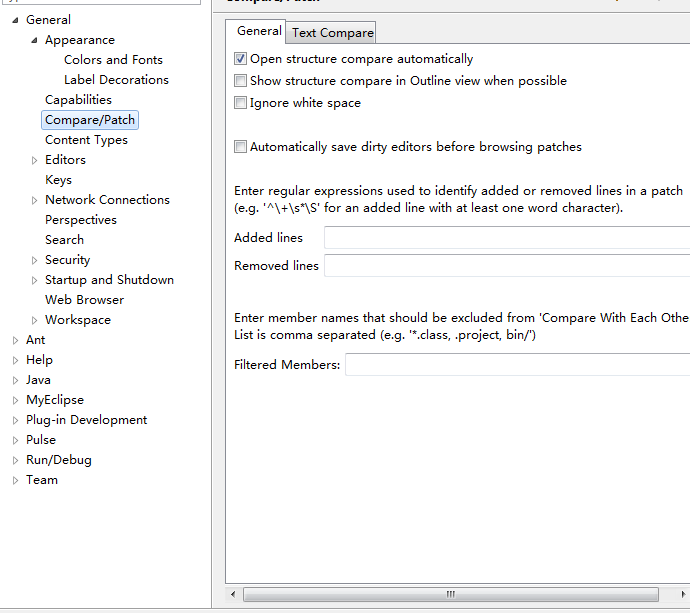Open Colors and Fonts preferences
This screenshot has width=690, height=613.
tap(113, 60)
